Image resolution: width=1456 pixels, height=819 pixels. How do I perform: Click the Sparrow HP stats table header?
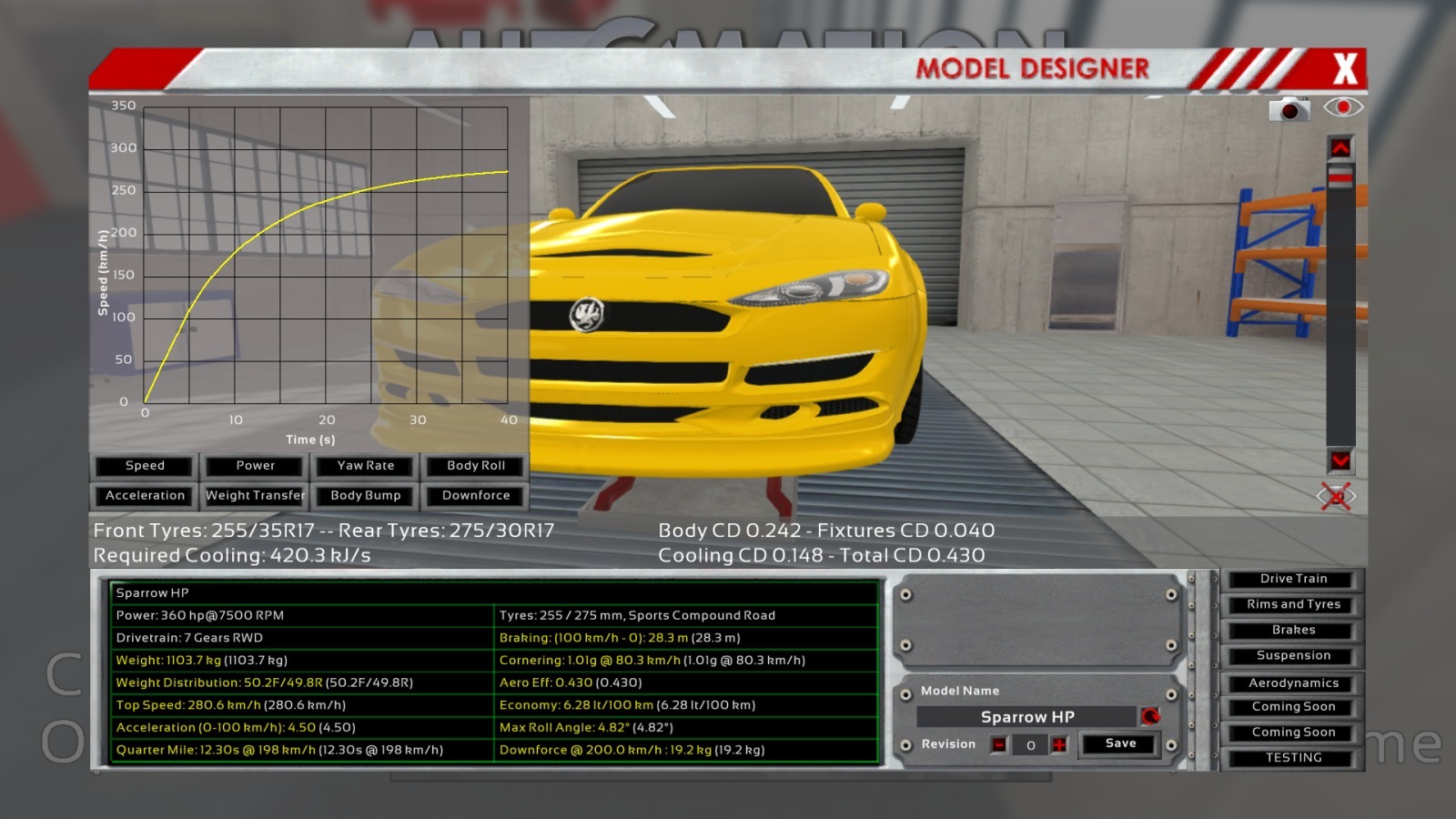[x=494, y=592]
